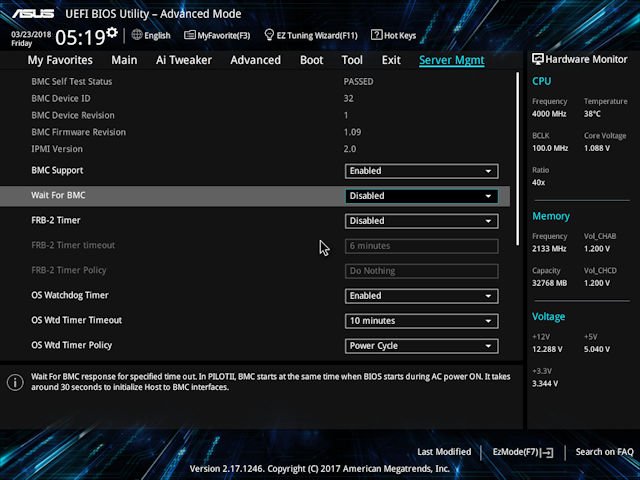The height and width of the screenshot is (480, 640).
Task: Switch to the My Favorites tab
Action: (x=60, y=60)
